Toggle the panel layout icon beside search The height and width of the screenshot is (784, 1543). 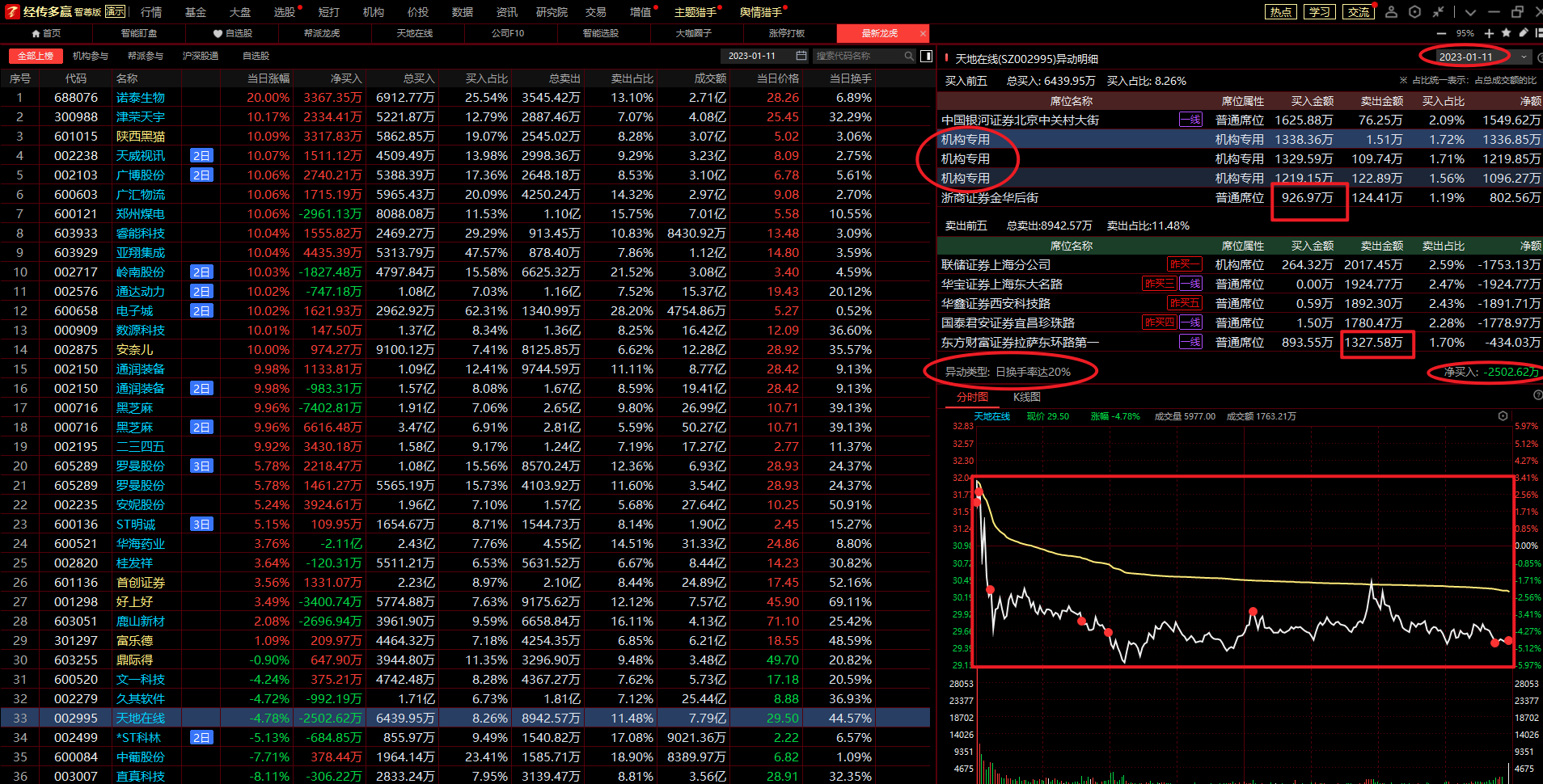coord(926,56)
